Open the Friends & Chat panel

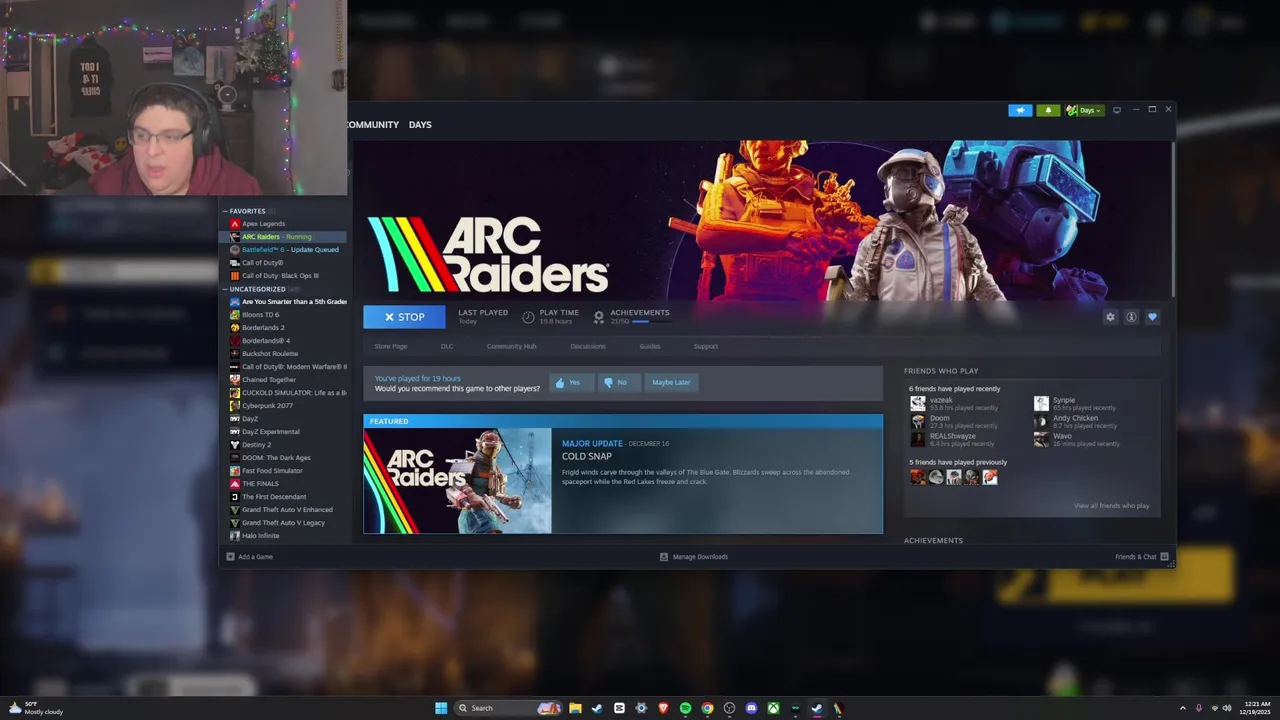tap(1142, 557)
